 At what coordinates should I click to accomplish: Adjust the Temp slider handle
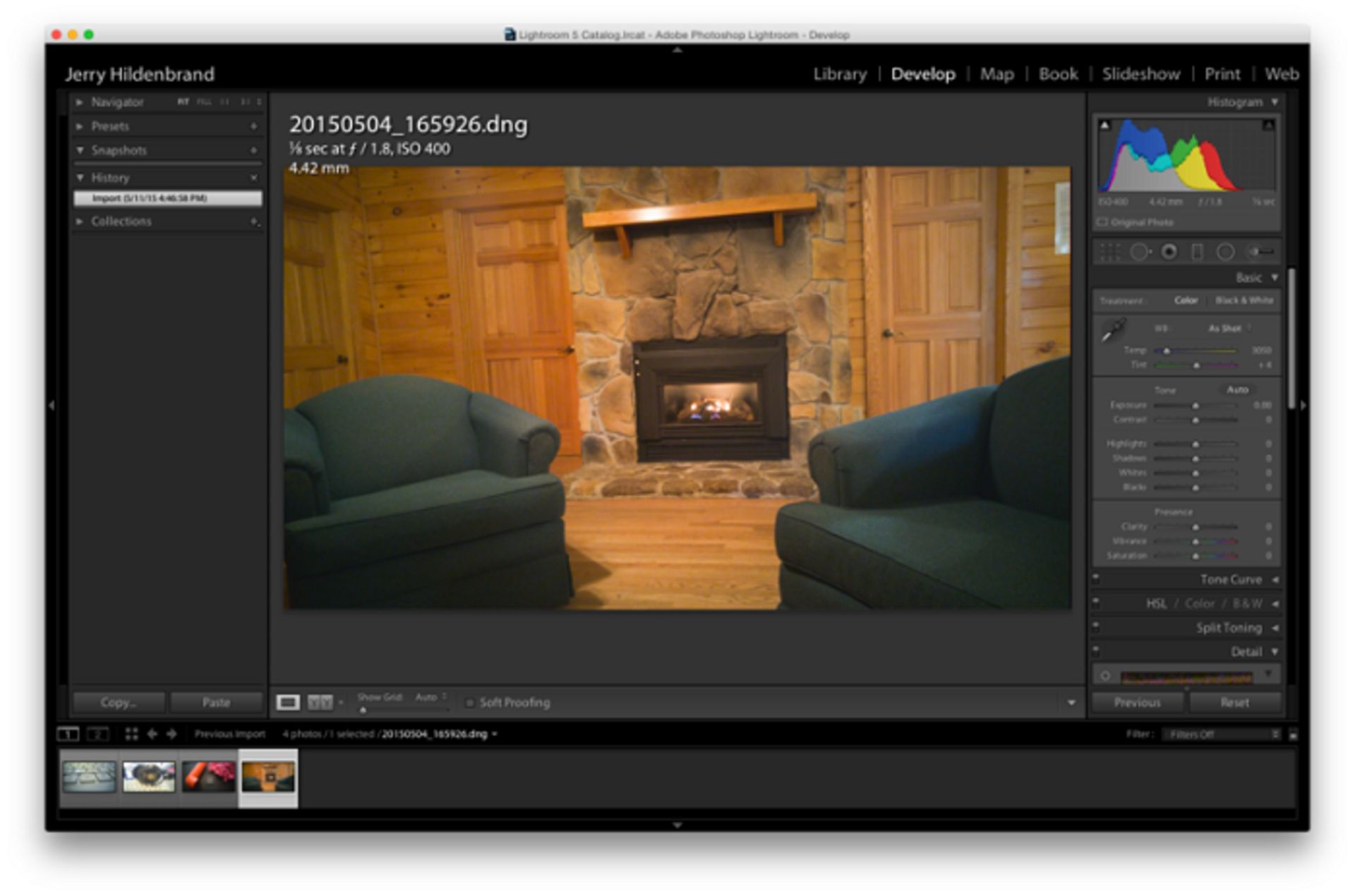click(x=1167, y=351)
